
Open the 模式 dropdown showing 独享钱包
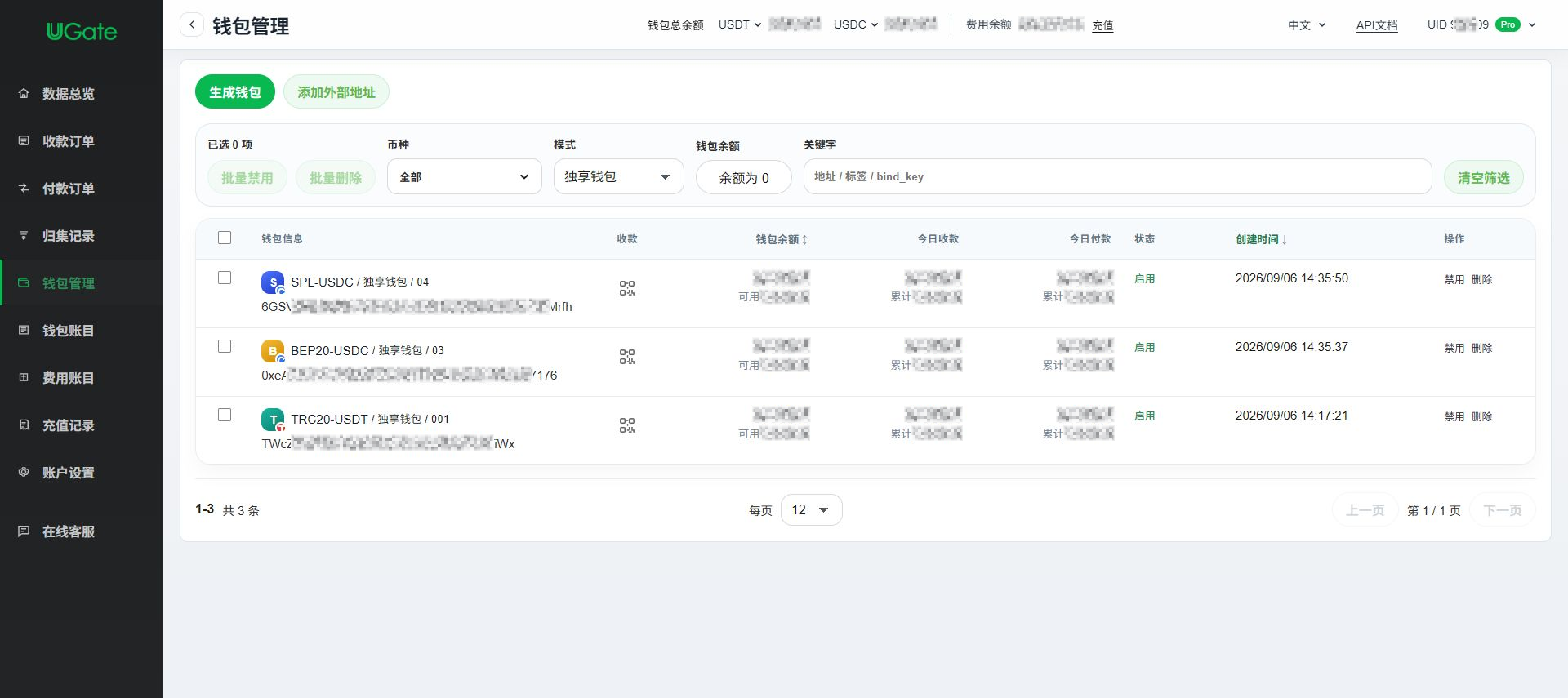tap(618, 176)
